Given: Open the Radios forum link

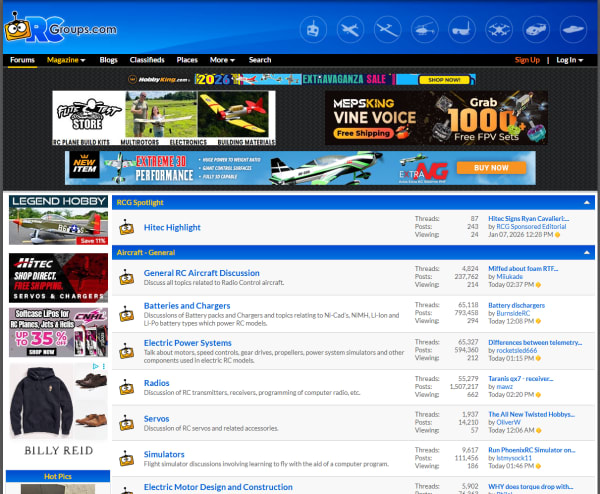Looking at the screenshot, I should click(157, 383).
